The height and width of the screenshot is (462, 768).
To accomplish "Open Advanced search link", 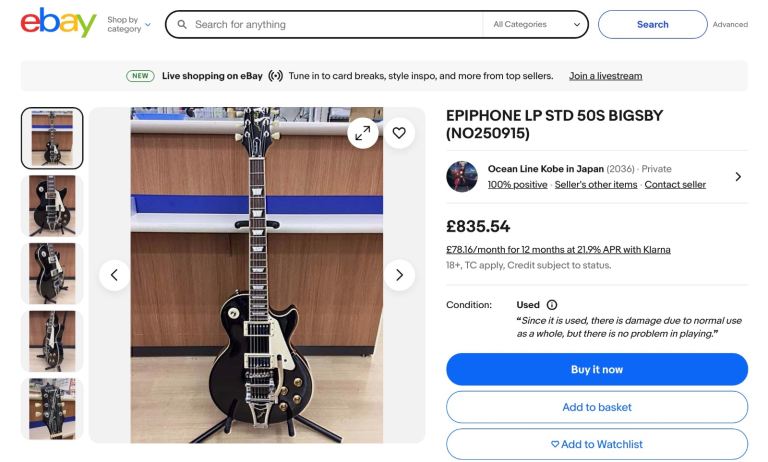I will pyautogui.click(x=730, y=24).
